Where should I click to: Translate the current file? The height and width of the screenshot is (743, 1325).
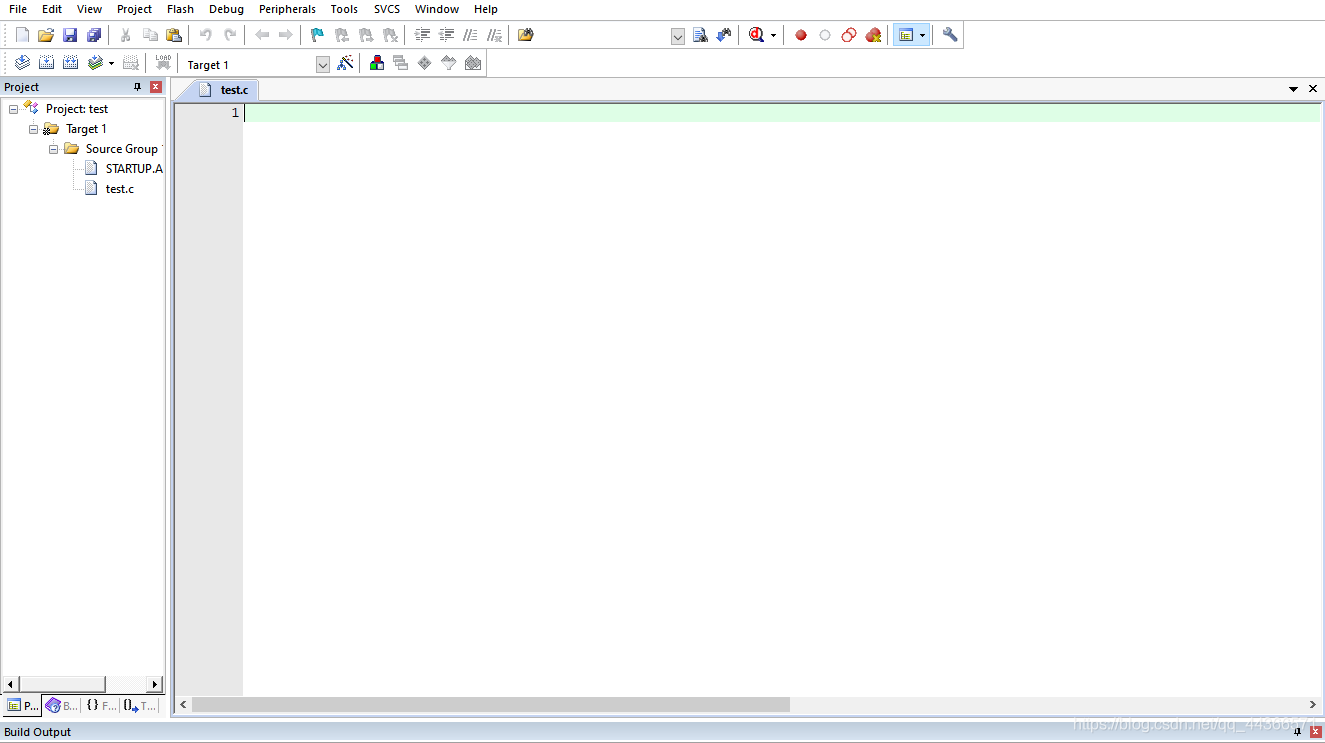point(22,63)
